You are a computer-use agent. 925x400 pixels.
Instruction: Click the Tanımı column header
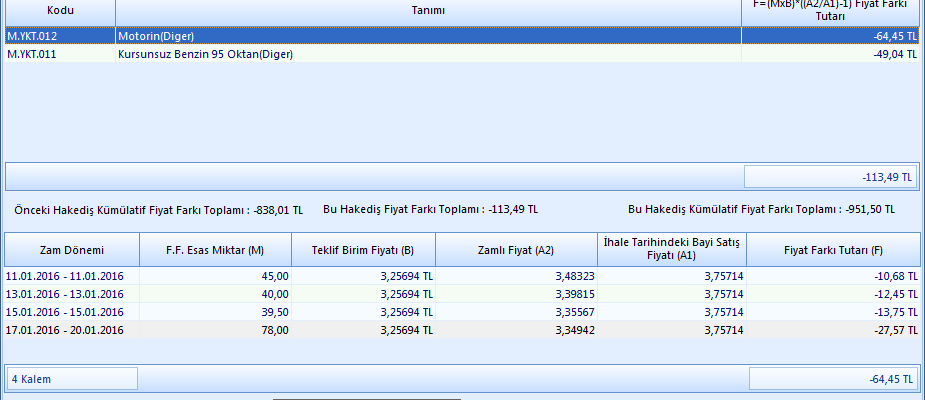(x=428, y=10)
